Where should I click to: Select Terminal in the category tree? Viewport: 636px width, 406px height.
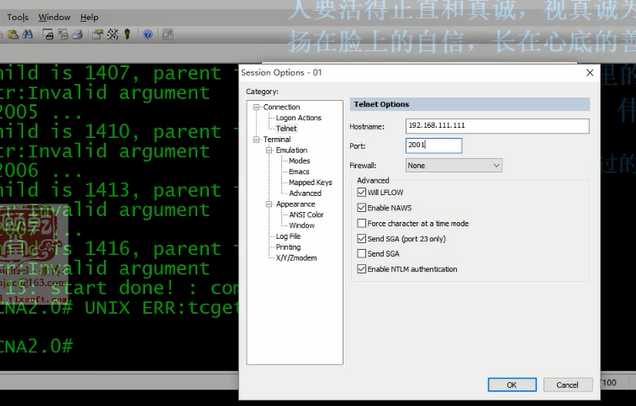tap(277, 140)
